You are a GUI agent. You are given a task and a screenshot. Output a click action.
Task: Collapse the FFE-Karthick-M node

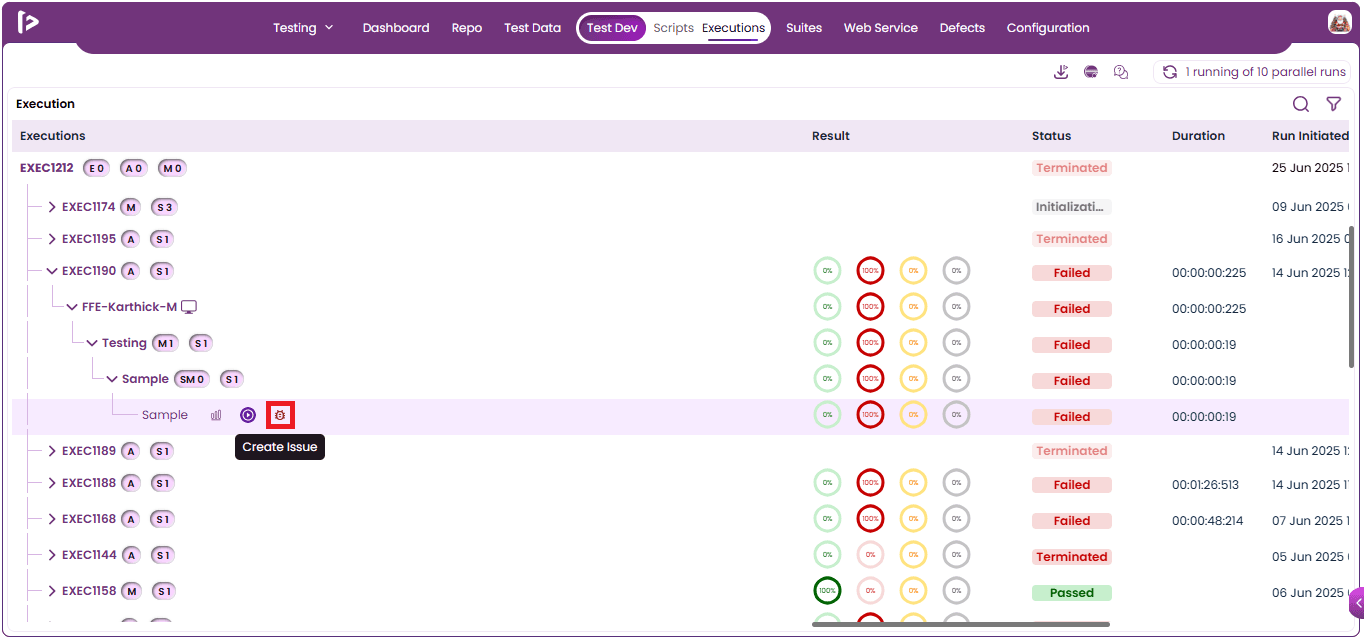[72, 307]
